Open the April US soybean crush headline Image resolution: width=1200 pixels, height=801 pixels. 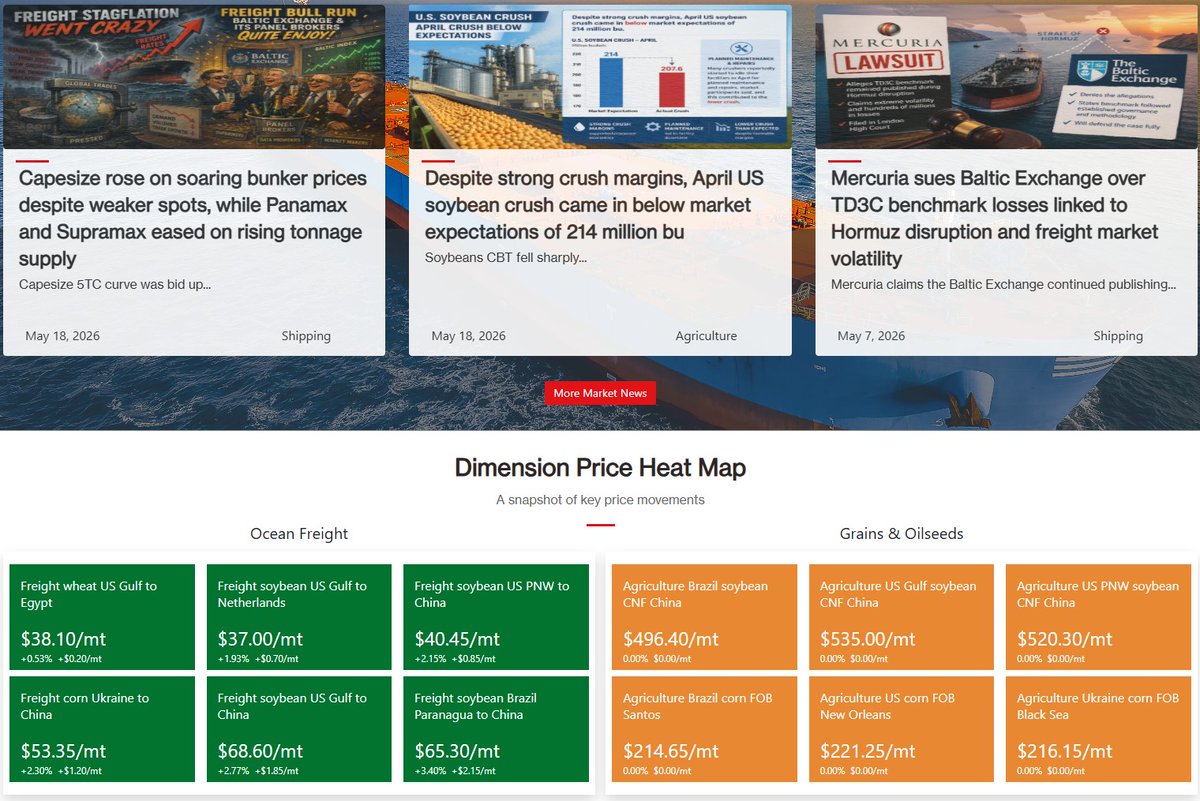click(594, 205)
